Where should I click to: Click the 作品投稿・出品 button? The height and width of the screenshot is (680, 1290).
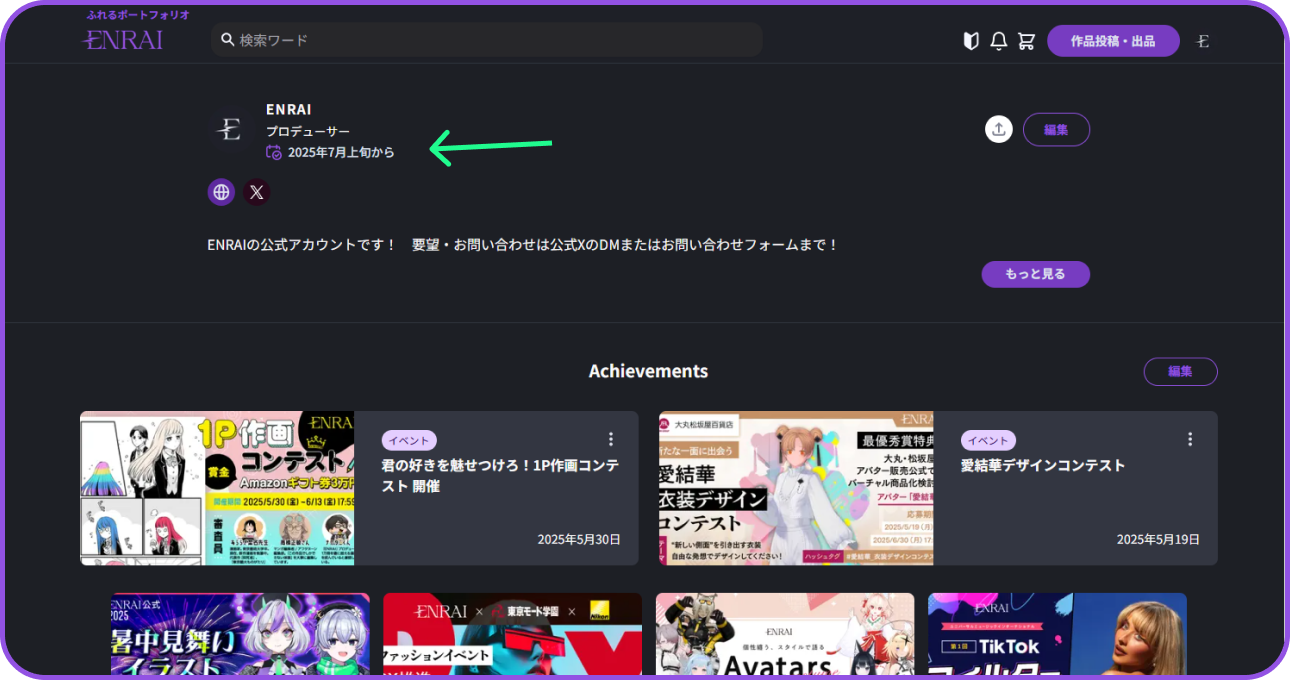click(1113, 41)
